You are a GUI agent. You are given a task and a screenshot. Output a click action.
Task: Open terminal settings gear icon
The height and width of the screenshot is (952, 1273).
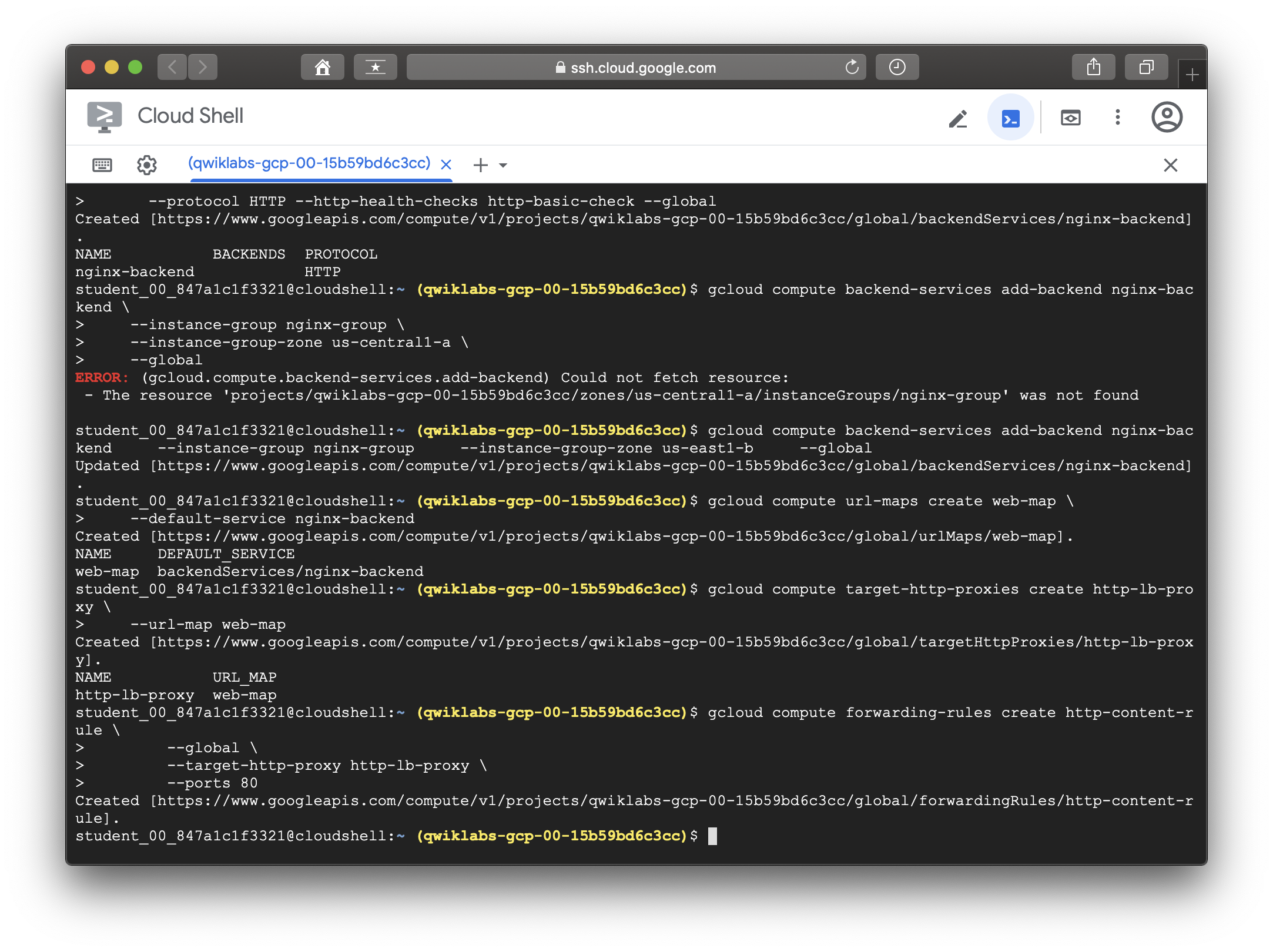click(x=147, y=165)
